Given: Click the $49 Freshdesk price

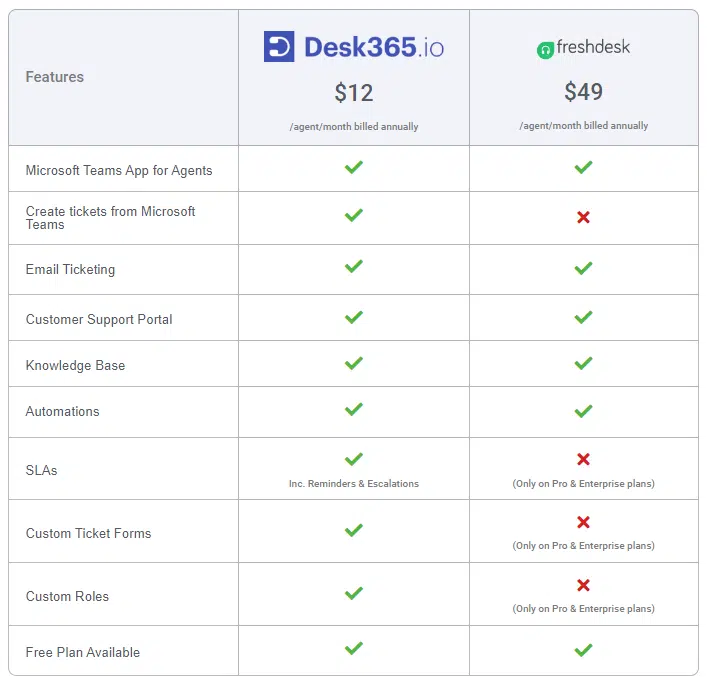Looking at the screenshot, I should point(583,92).
